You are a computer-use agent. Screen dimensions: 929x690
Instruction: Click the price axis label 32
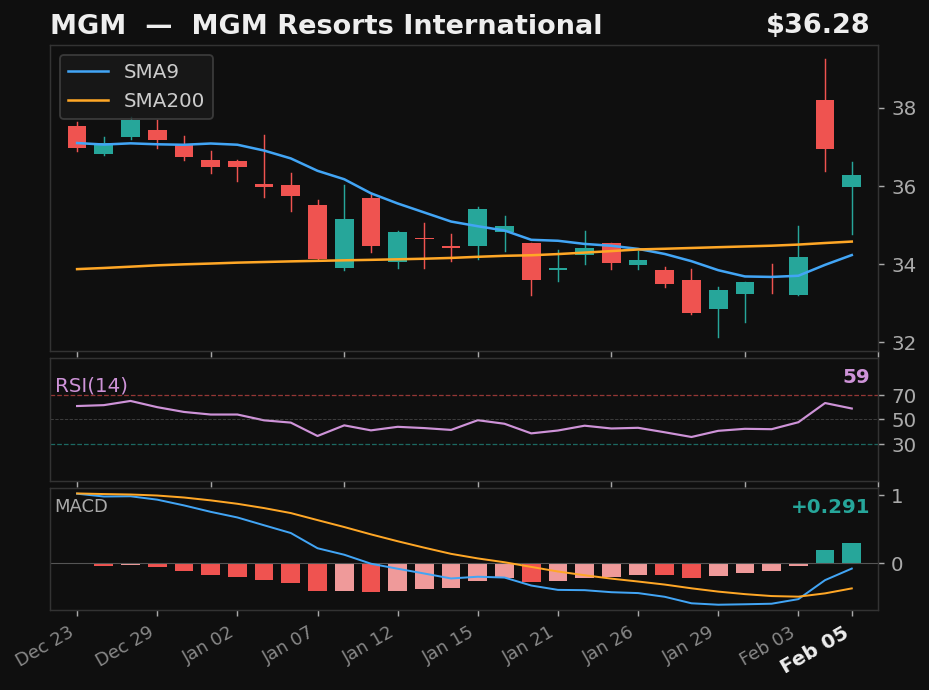[904, 343]
